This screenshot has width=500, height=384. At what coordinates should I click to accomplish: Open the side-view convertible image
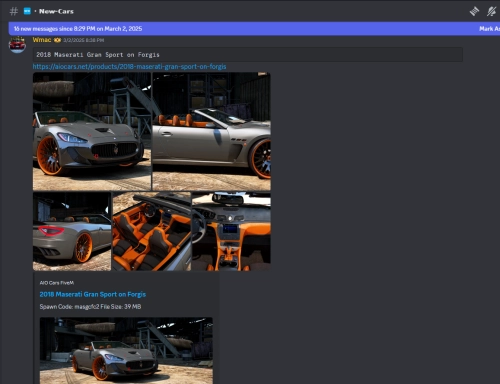[x=212, y=131]
